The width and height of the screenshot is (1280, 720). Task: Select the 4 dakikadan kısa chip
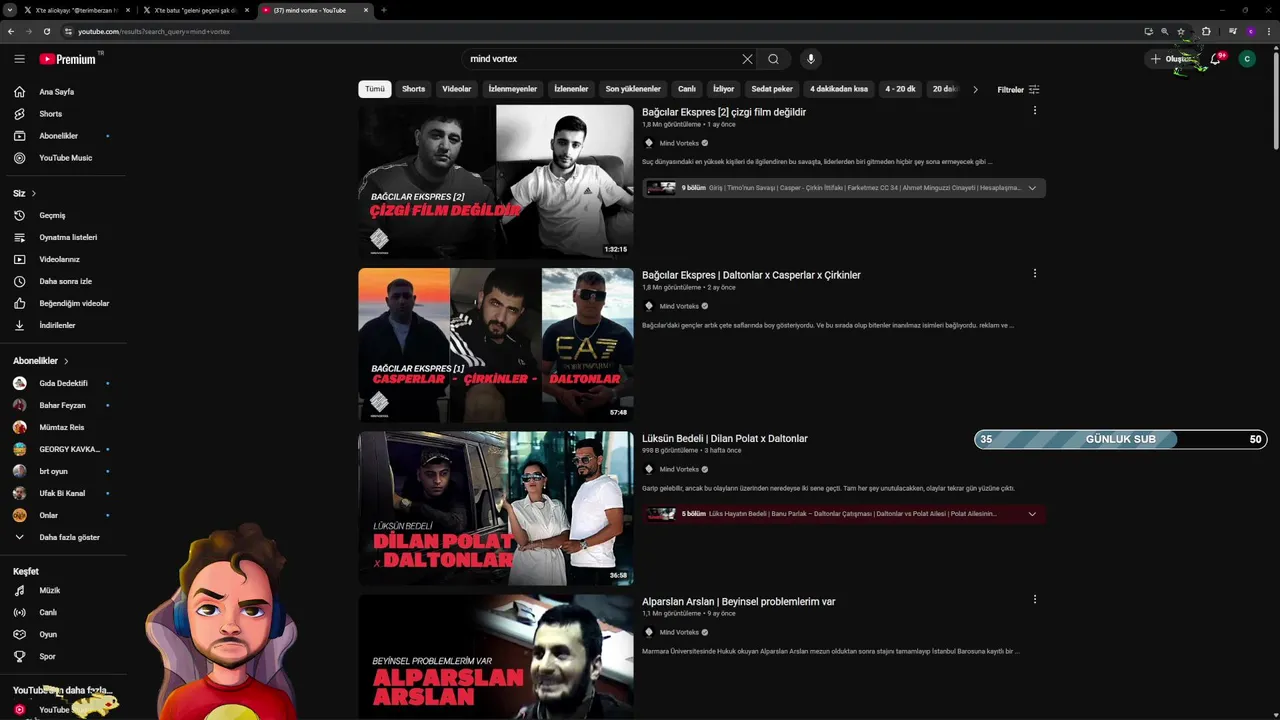[x=839, y=89]
